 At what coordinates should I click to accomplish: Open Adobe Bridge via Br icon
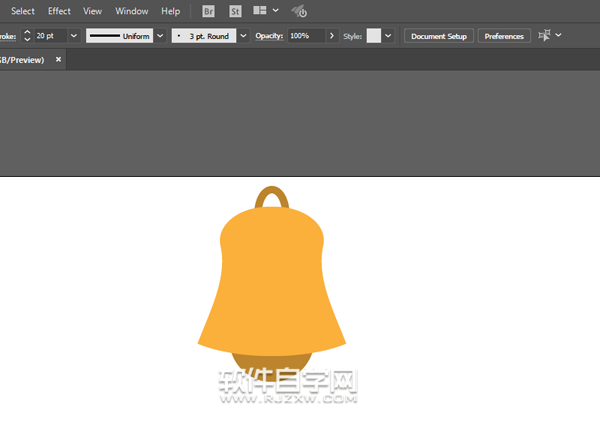208,11
